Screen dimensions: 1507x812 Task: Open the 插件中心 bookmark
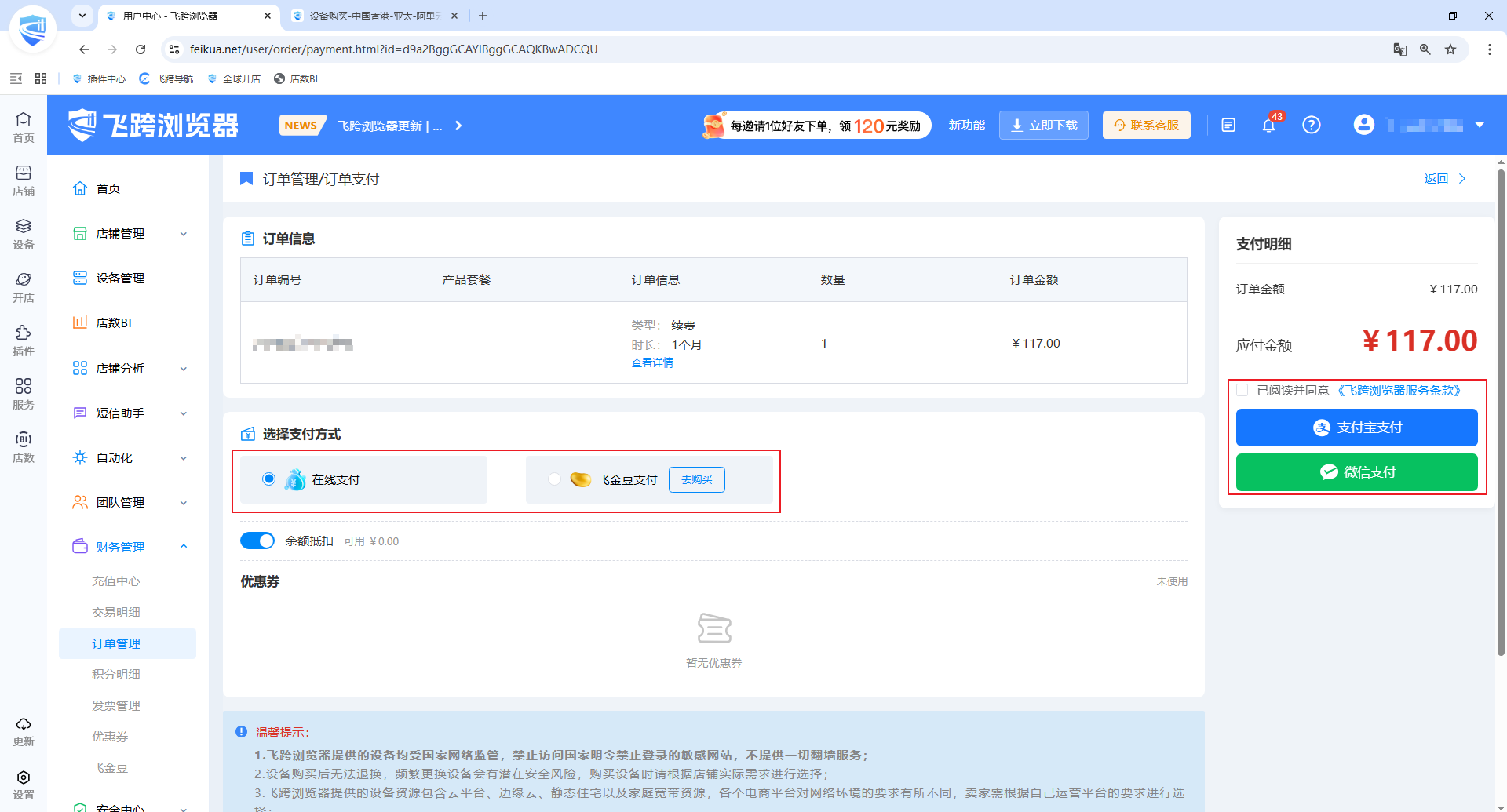(99, 78)
